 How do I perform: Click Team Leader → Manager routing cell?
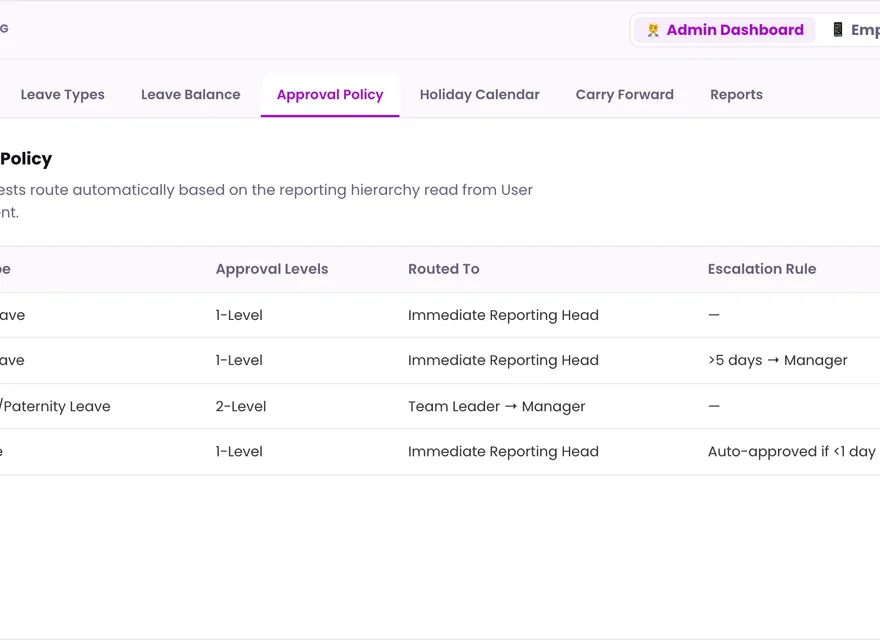pyautogui.click(x=497, y=406)
